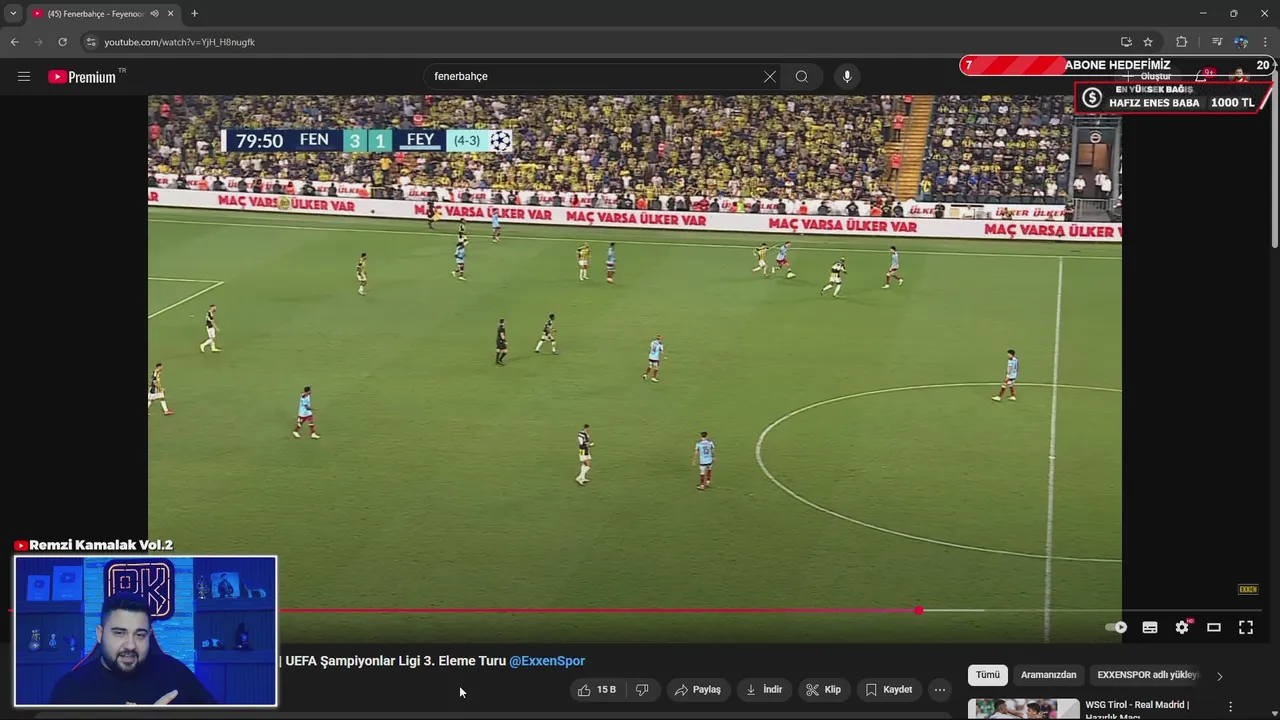Click the EXXEN watermark logo in the player
The height and width of the screenshot is (720, 1280).
click(x=1248, y=589)
